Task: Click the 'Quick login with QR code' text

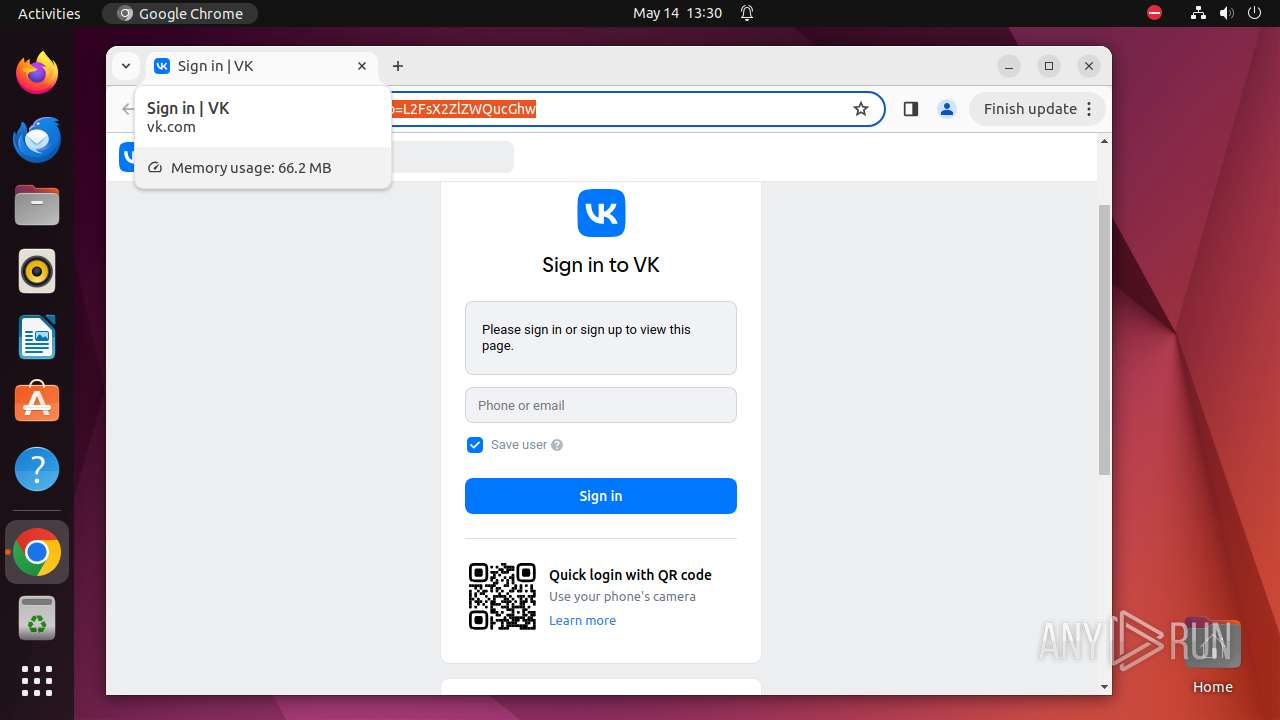Action: pyautogui.click(x=630, y=575)
